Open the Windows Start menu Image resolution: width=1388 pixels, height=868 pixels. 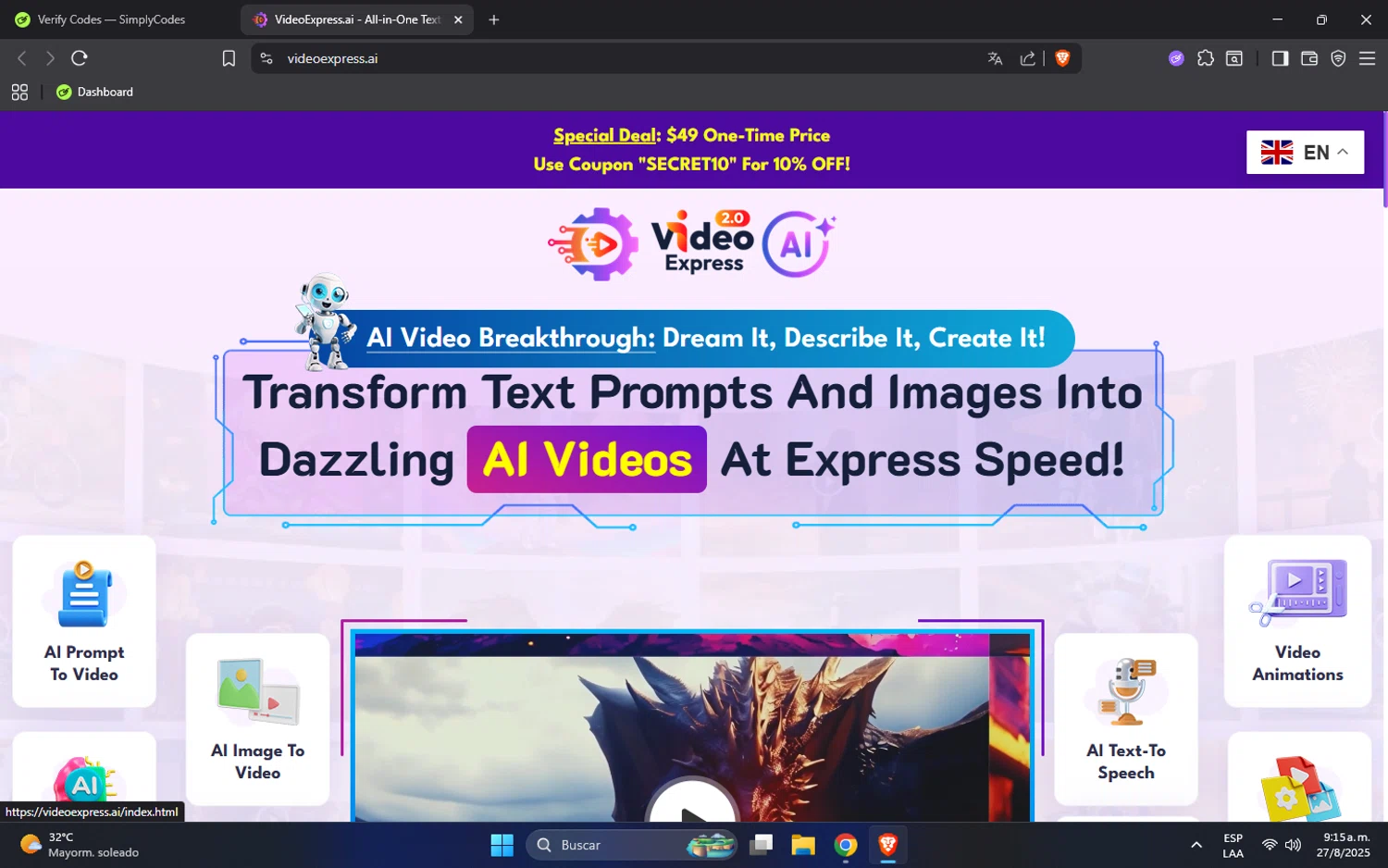click(502, 845)
